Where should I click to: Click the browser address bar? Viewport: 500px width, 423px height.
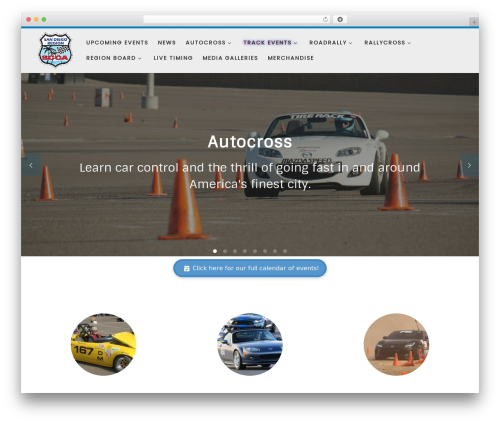point(237,20)
